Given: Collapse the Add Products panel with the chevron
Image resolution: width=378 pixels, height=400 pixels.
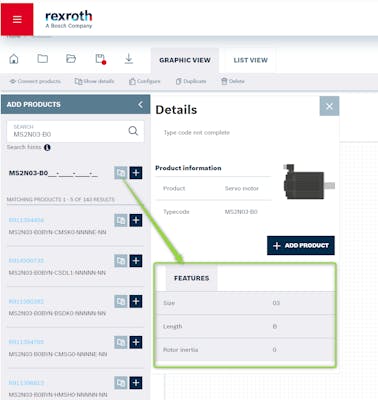Looking at the screenshot, I should 140,105.
